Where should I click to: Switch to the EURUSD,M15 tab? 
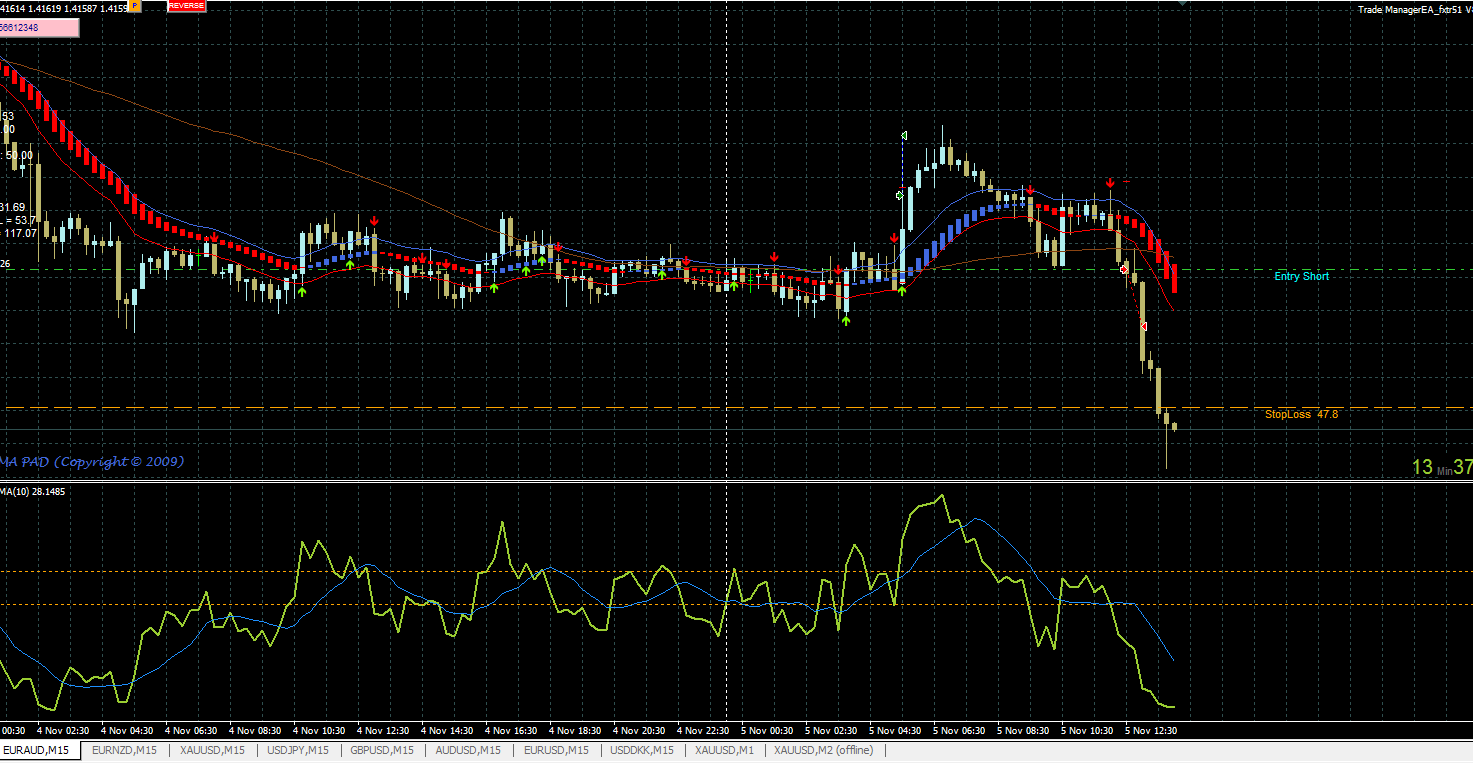pyautogui.click(x=556, y=750)
